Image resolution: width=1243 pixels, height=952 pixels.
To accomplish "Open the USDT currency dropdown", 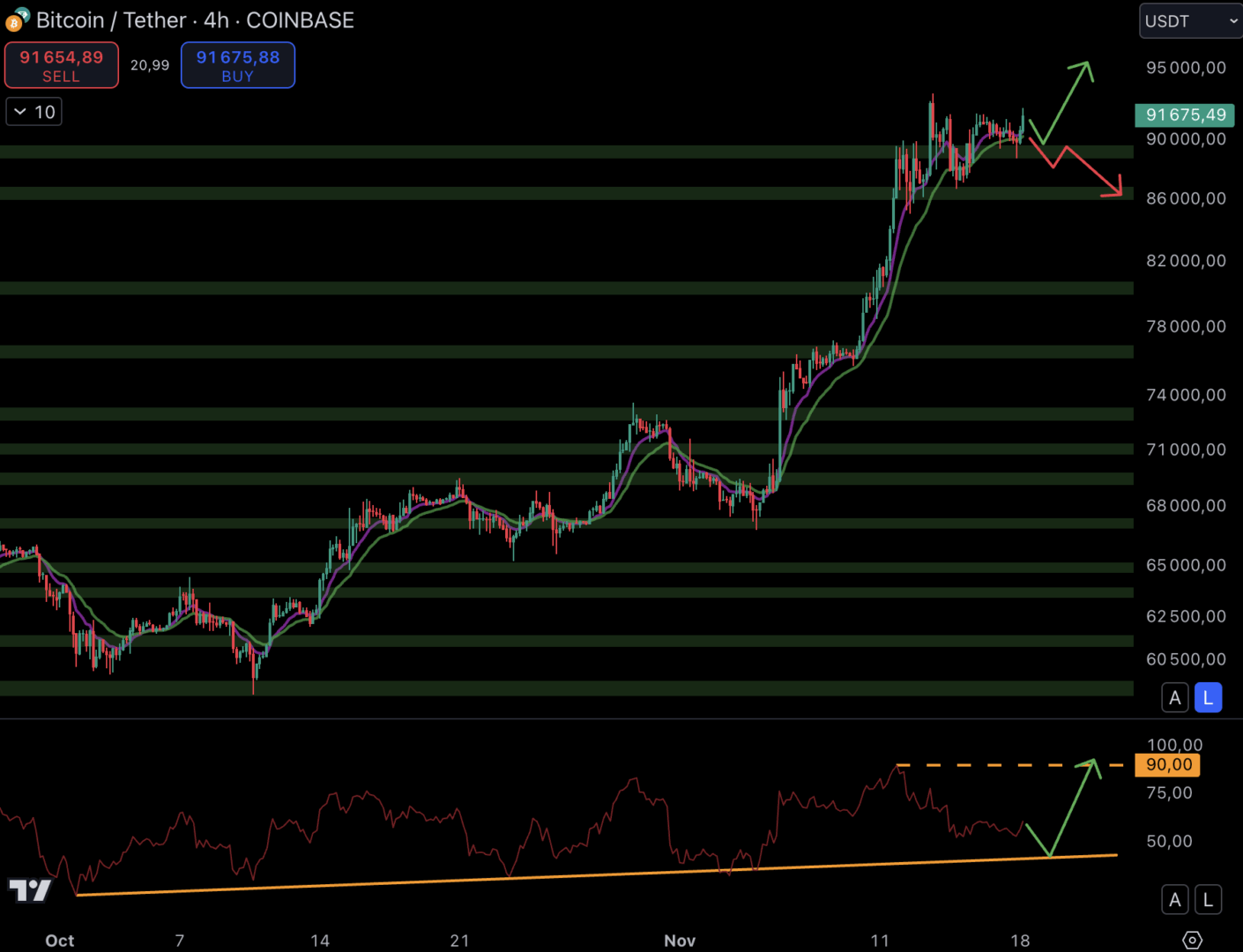I will point(1190,21).
